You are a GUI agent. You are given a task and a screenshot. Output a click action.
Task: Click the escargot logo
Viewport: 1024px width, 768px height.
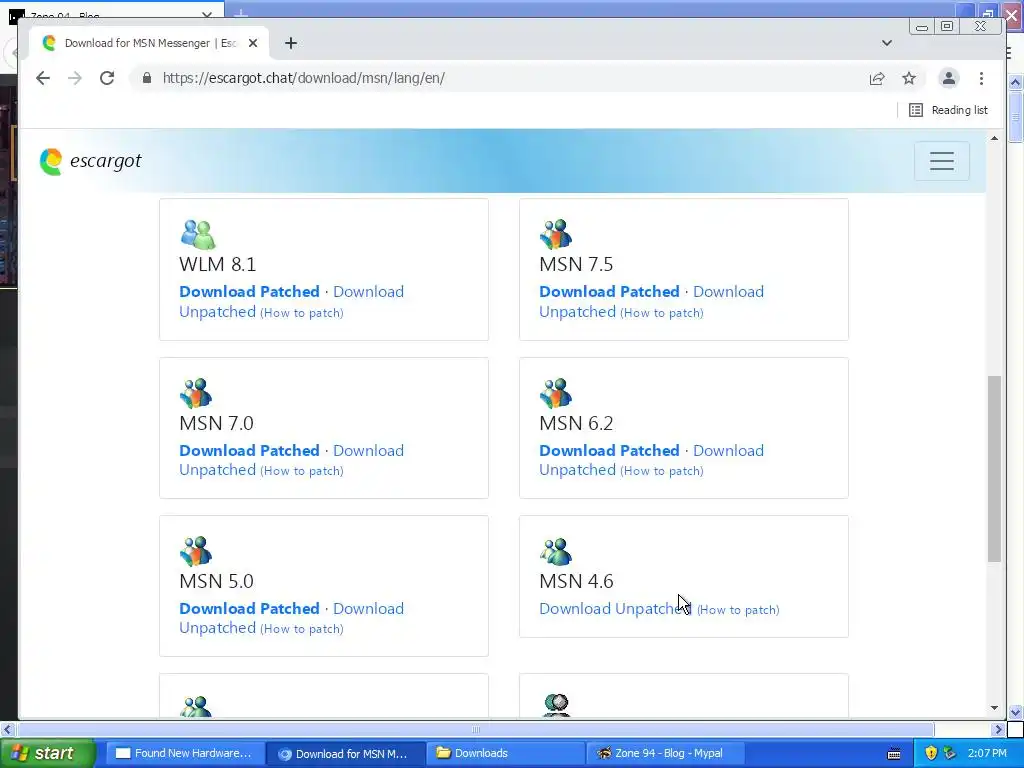click(x=90, y=161)
